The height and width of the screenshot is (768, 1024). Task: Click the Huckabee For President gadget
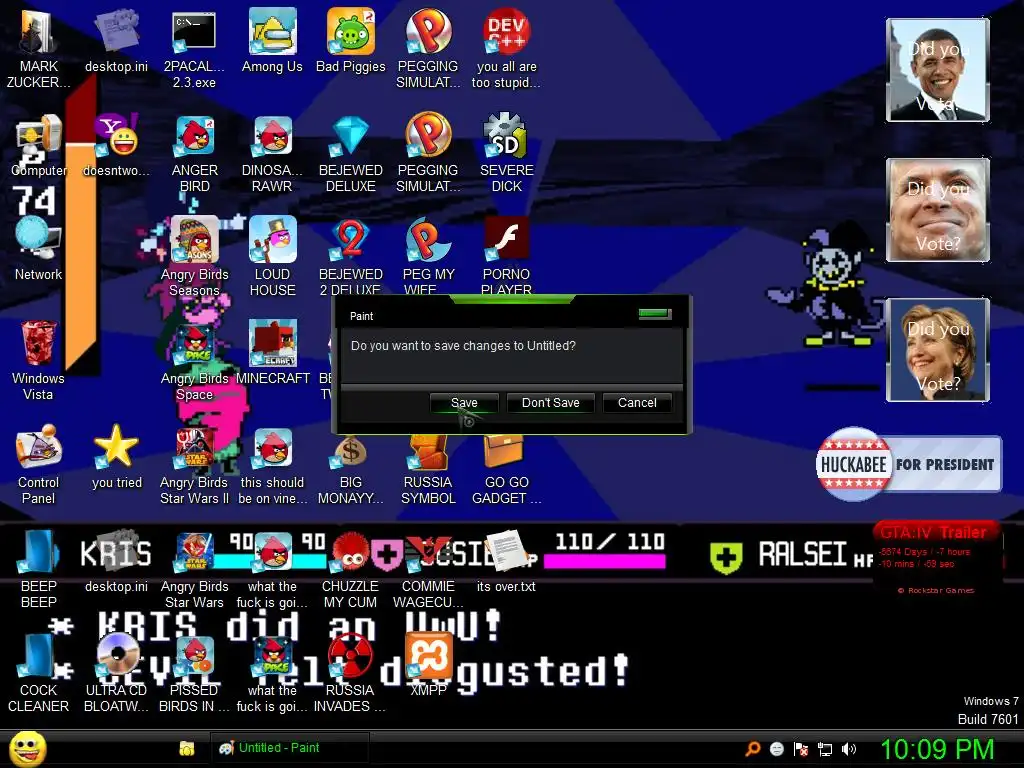pos(908,464)
